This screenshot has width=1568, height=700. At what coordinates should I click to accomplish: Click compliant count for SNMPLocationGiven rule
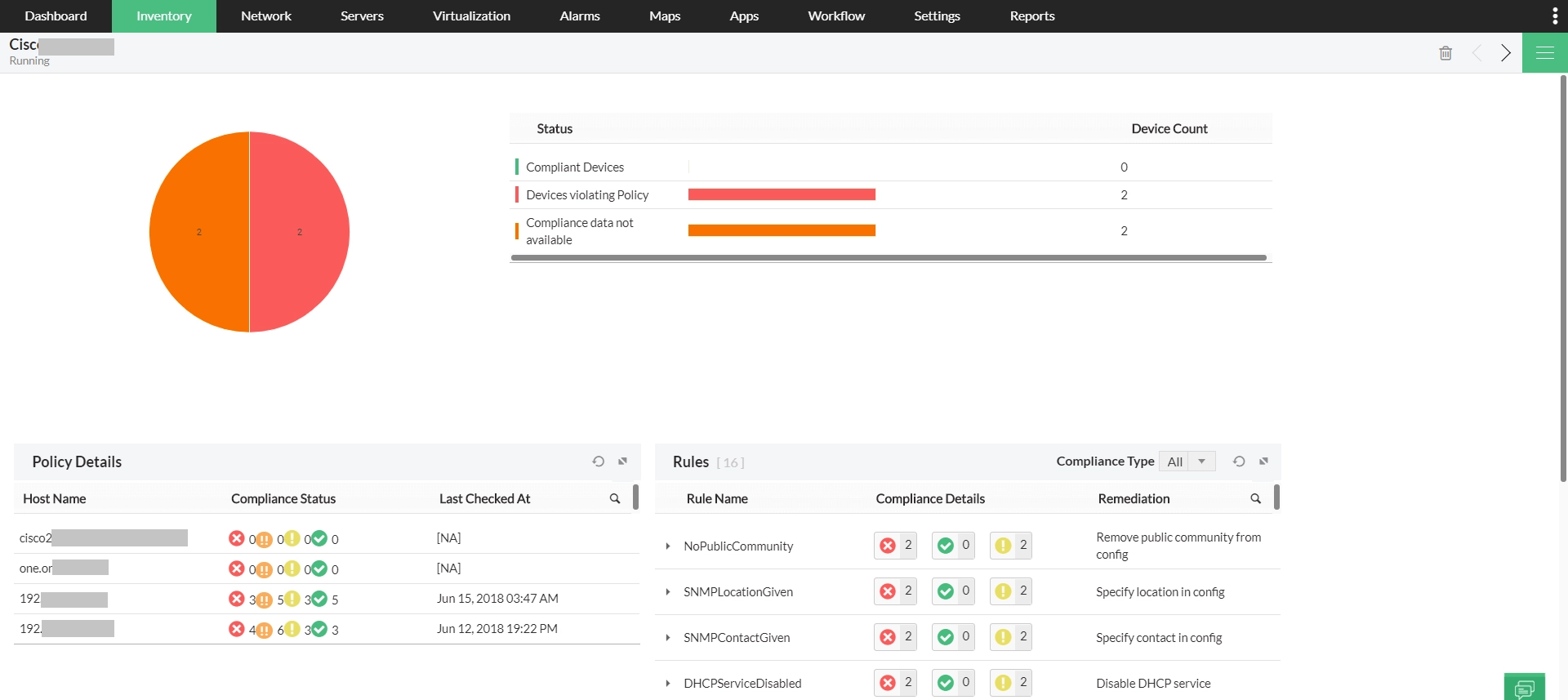(953, 591)
